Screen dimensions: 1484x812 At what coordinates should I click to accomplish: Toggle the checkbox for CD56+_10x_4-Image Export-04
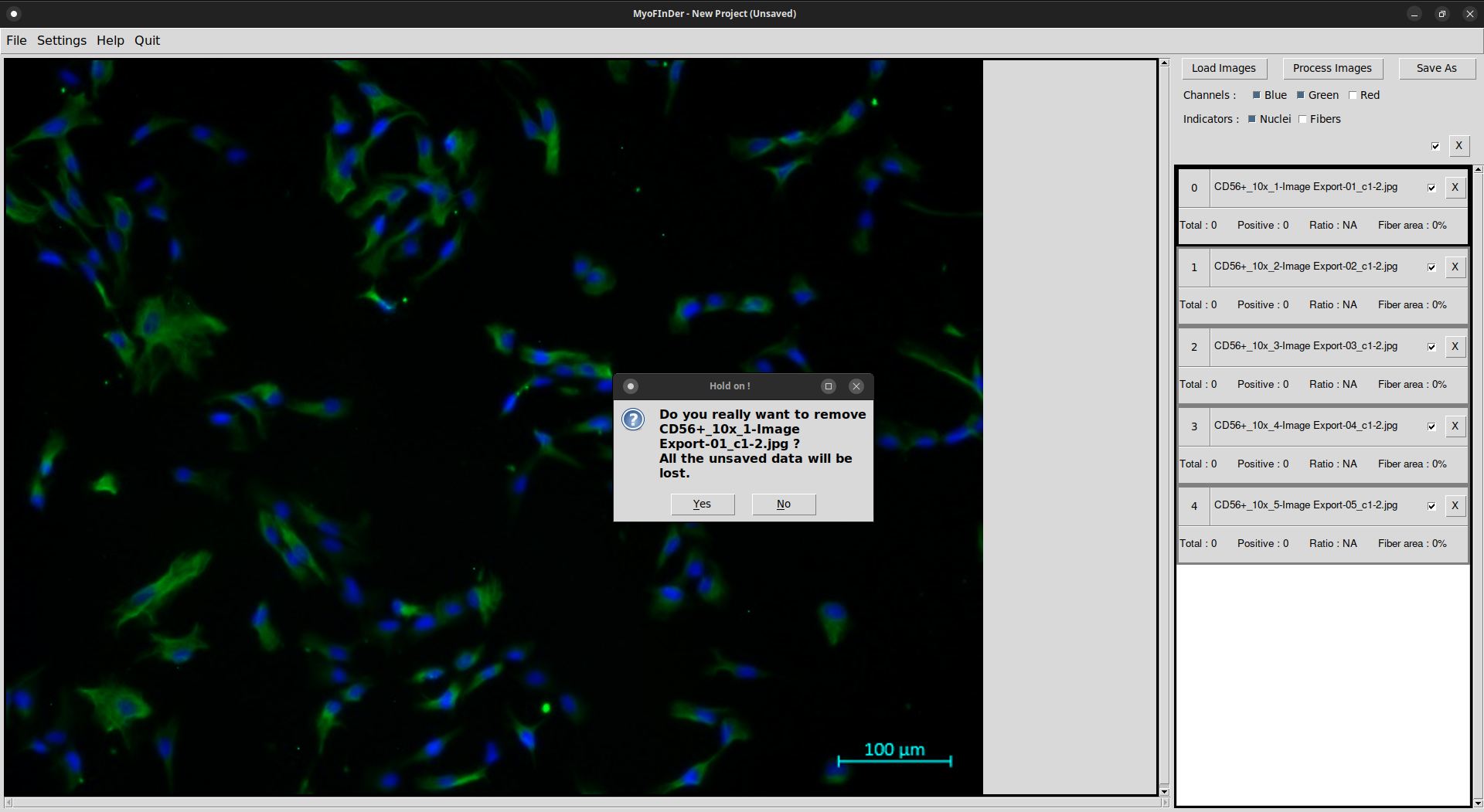point(1431,426)
